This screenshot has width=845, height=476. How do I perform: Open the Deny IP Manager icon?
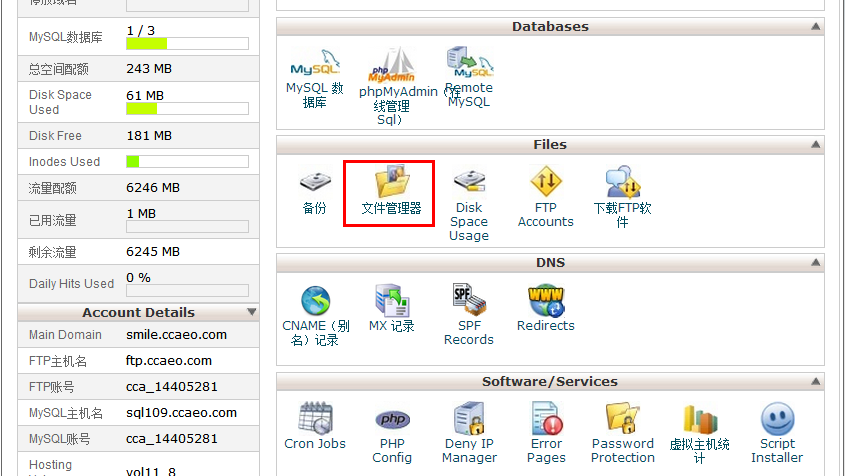469,418
